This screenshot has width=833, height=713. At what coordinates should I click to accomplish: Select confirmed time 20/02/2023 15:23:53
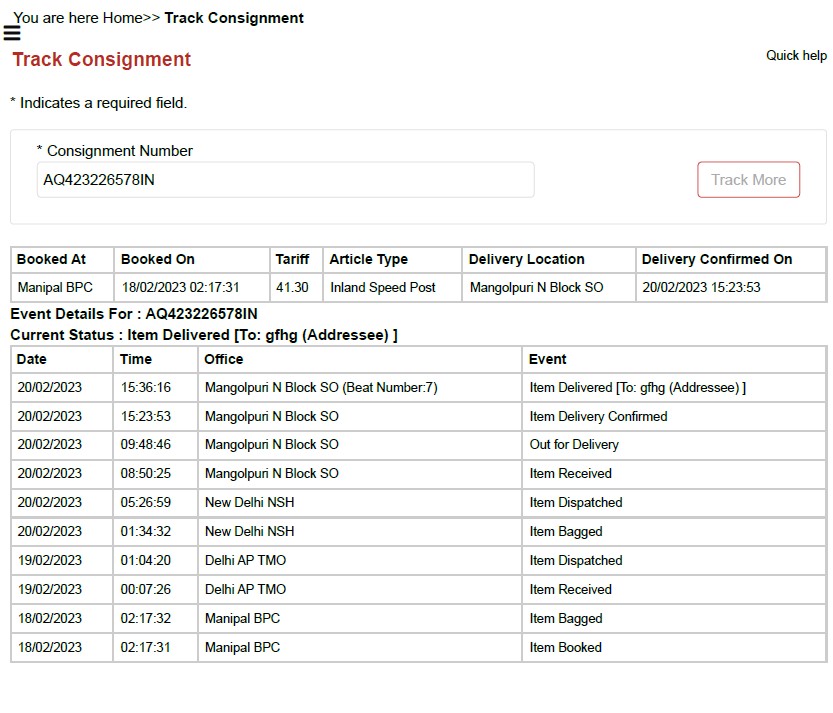(x=701, y=287)
